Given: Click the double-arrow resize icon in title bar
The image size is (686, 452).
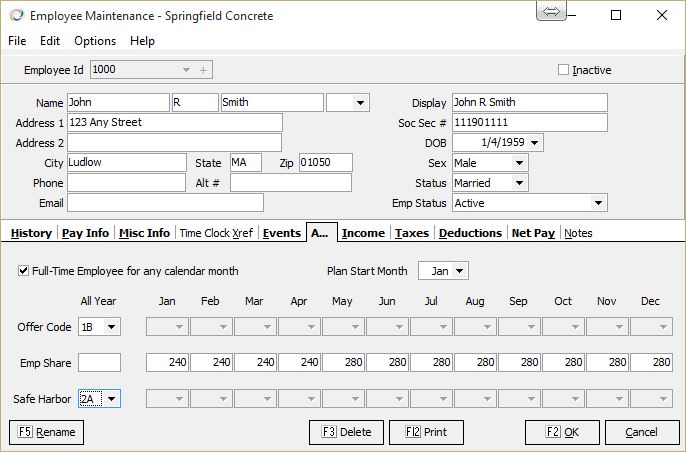Looking at the screenshot, I should click(x=551, y=12).
